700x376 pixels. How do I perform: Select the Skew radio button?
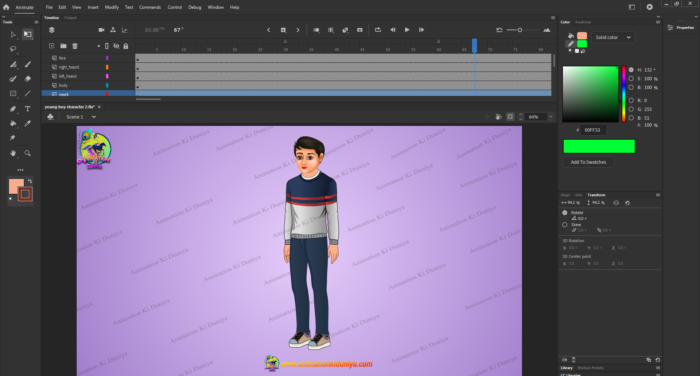[565, 225]
